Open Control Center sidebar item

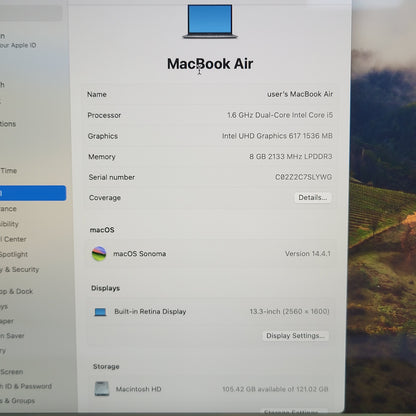pyautogui.click(x=13, y=239)
